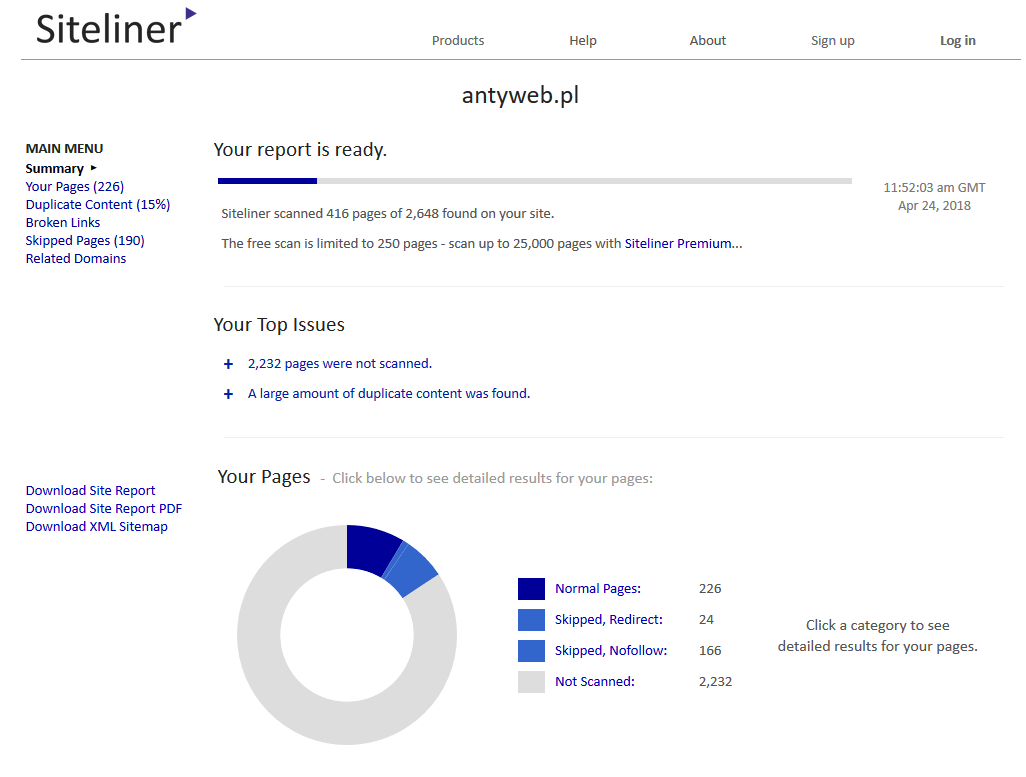Click the Normal Pages legend link
The image size is (1026, 777).
pyautogui.click(x=598, y=588)
